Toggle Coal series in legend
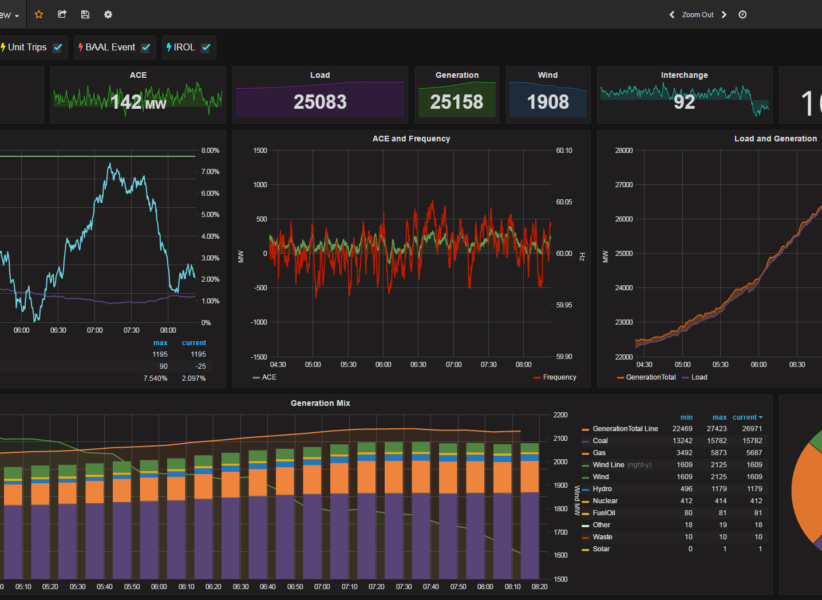 (600, 441)
